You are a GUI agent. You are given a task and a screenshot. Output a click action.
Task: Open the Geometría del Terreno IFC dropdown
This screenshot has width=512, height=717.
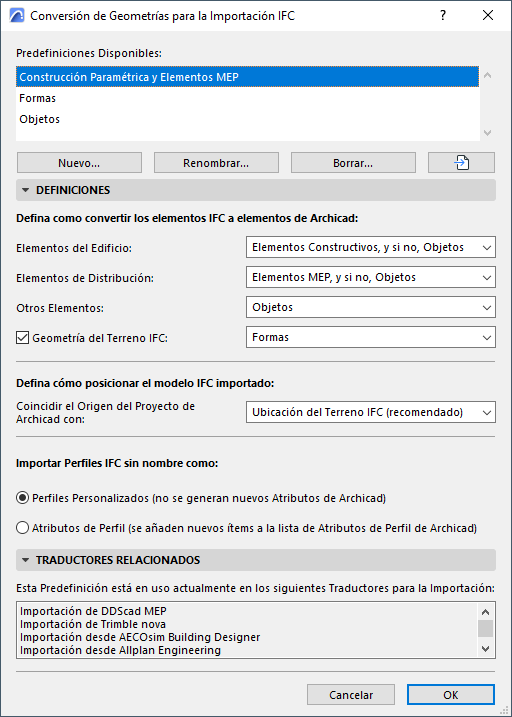(371, 337)
